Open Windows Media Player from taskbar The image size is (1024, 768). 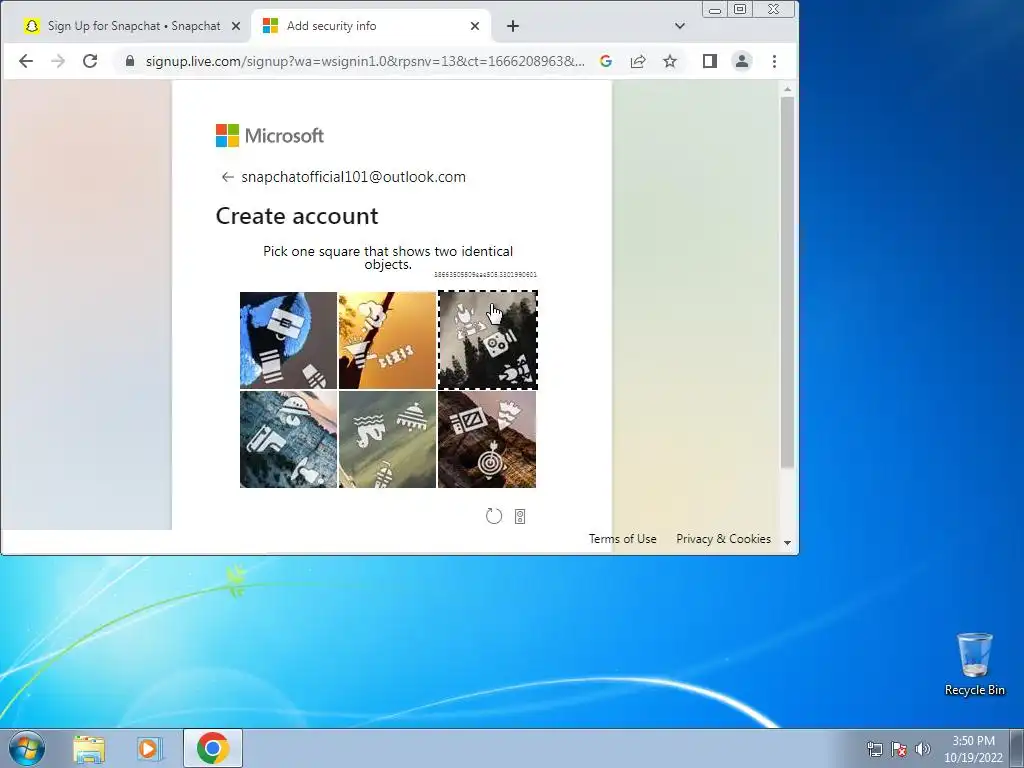(150, 749)
